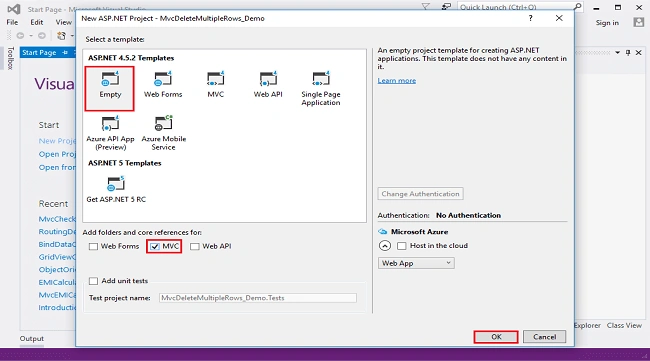Cancel the New ASP.NET Project dialog
Viewport: 650px width, 361px height.
coord(544,337)
